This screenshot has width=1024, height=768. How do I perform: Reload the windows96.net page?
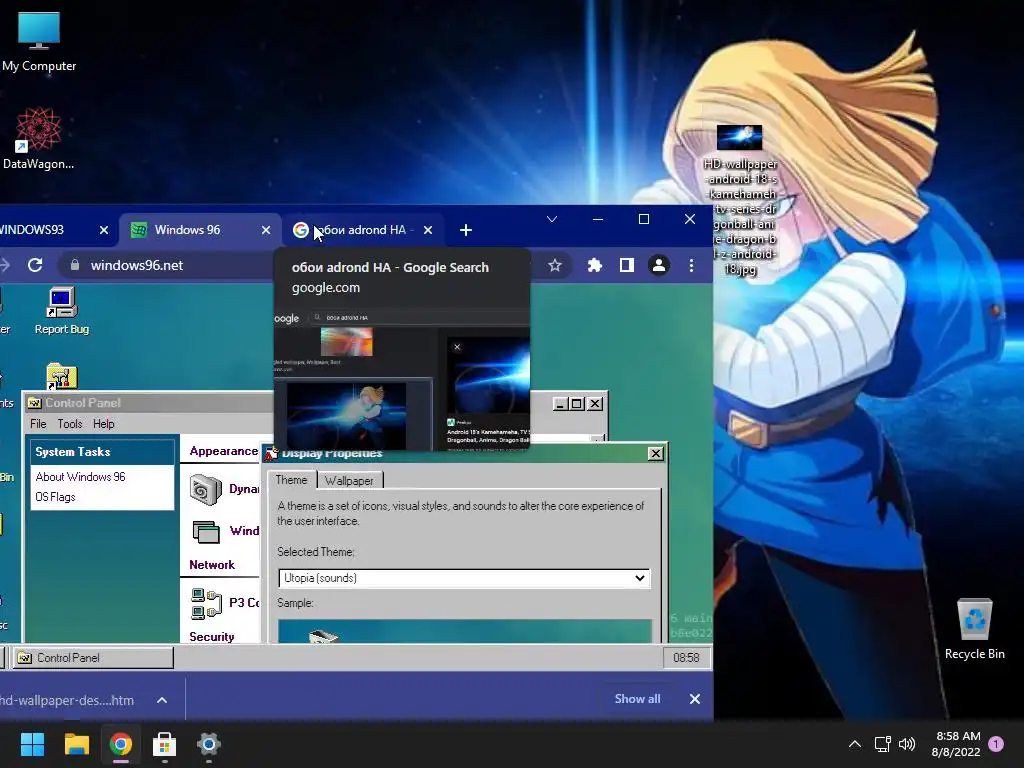tap(35, 265)
